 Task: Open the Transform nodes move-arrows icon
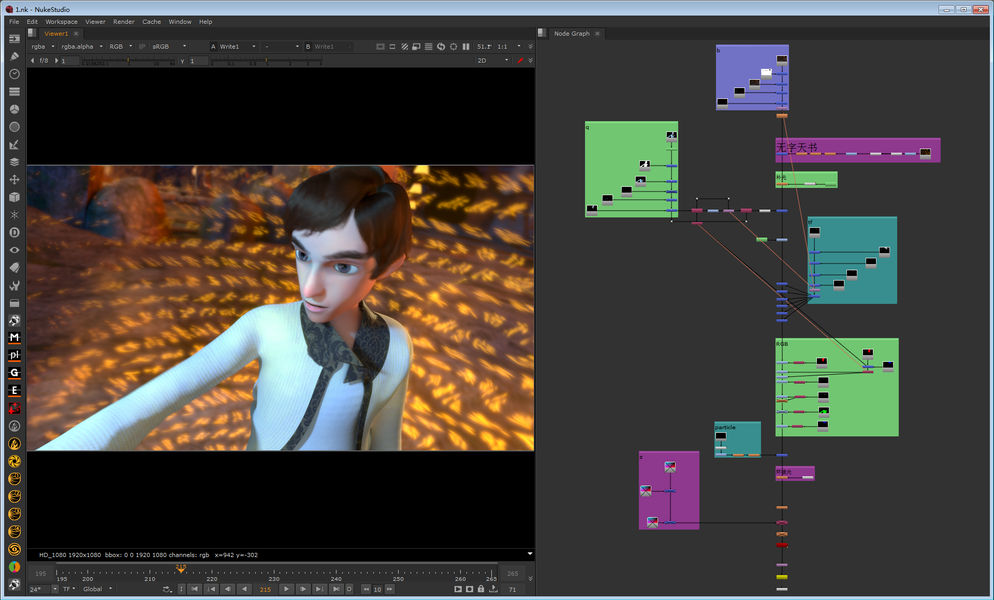pos(14,179)
